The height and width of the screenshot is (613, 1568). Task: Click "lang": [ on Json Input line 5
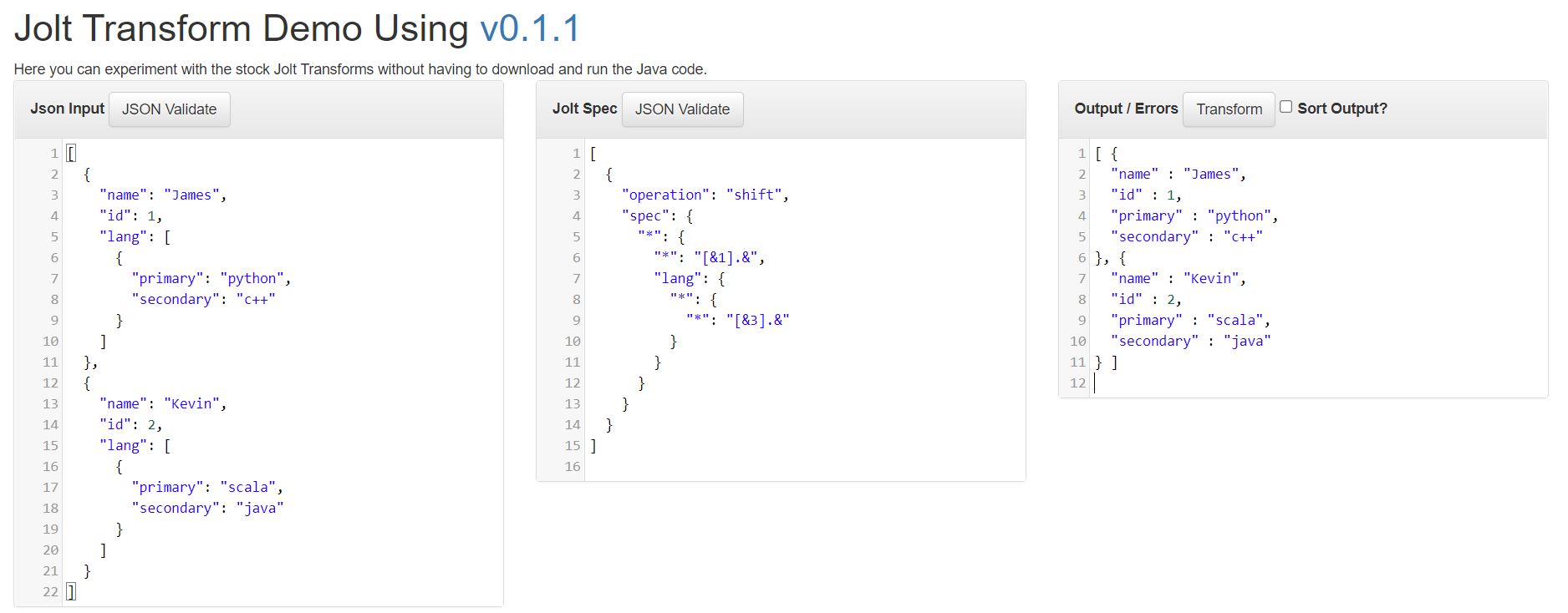pyautogui.click(x=135, y=236)
